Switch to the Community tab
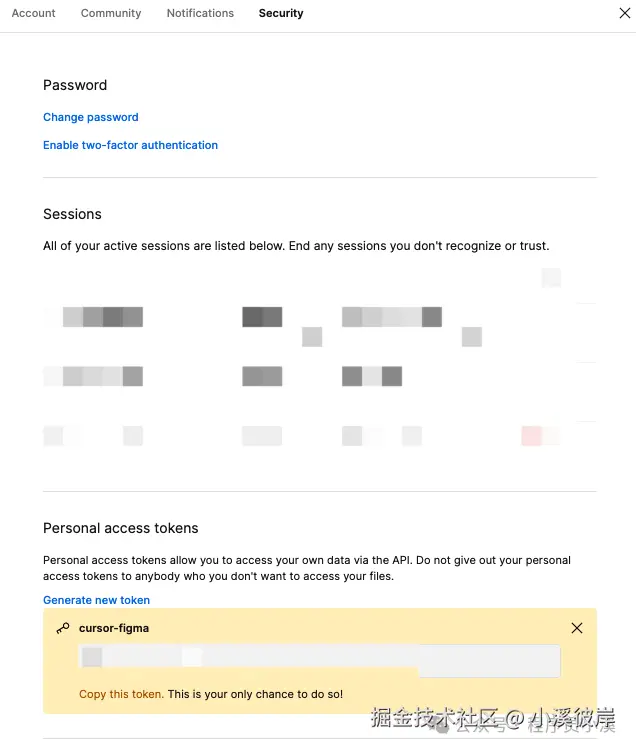This screenshot has height=750, width=636. [x=111, y=13]
